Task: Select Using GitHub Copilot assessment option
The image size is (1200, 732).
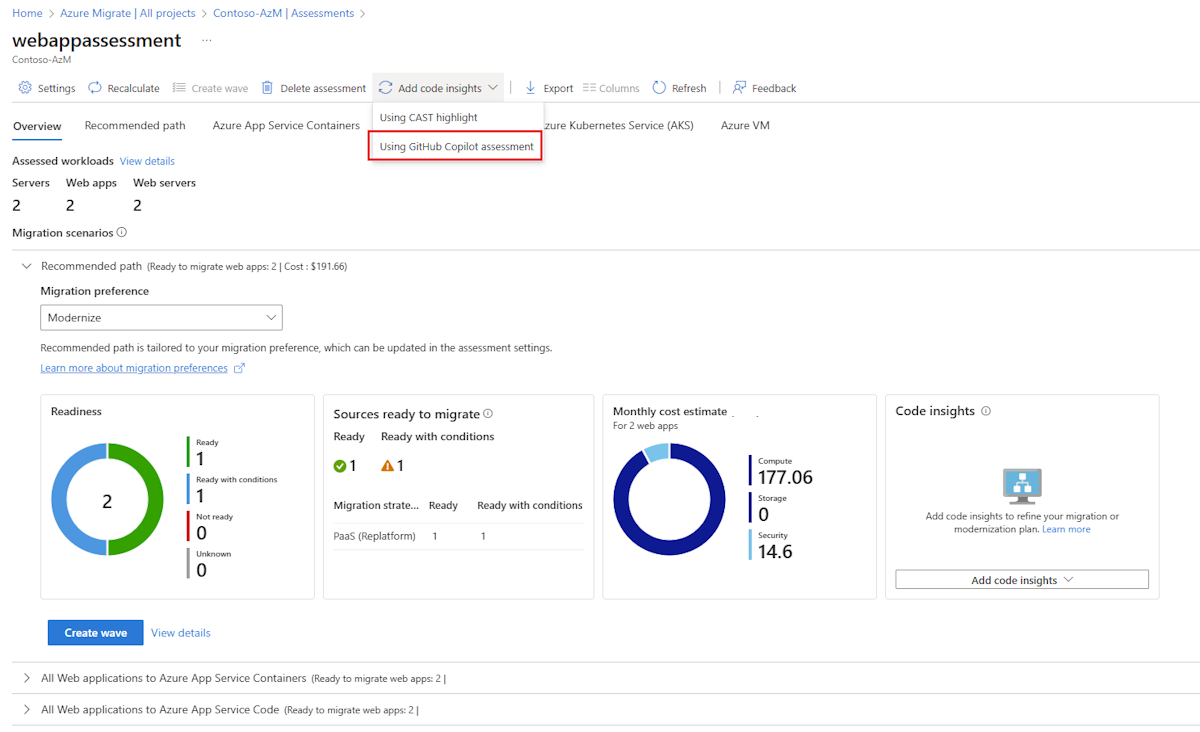Action: tap(456, 147)
